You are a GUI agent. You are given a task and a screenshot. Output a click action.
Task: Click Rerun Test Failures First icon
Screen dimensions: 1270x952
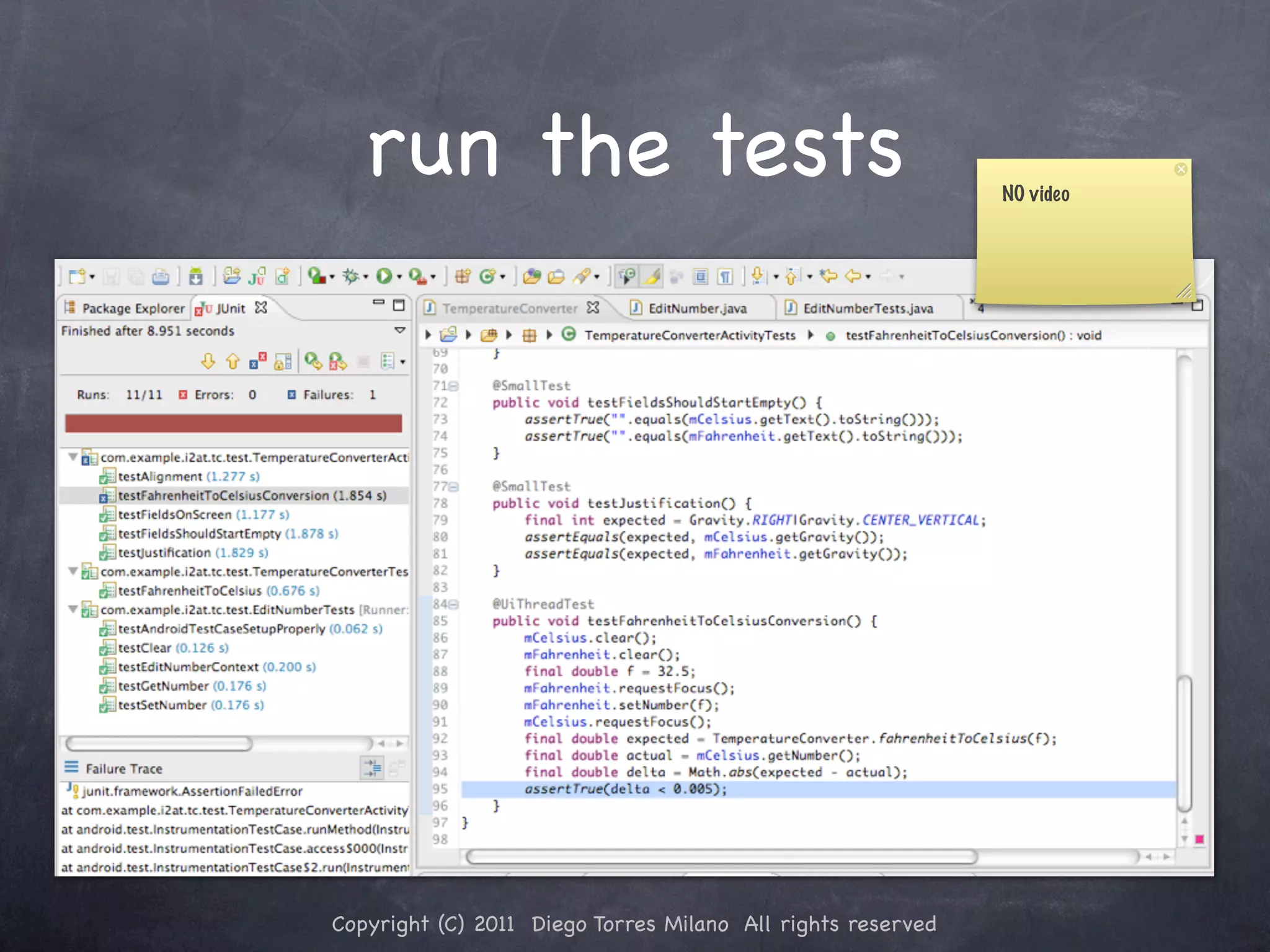pos(338,361)
